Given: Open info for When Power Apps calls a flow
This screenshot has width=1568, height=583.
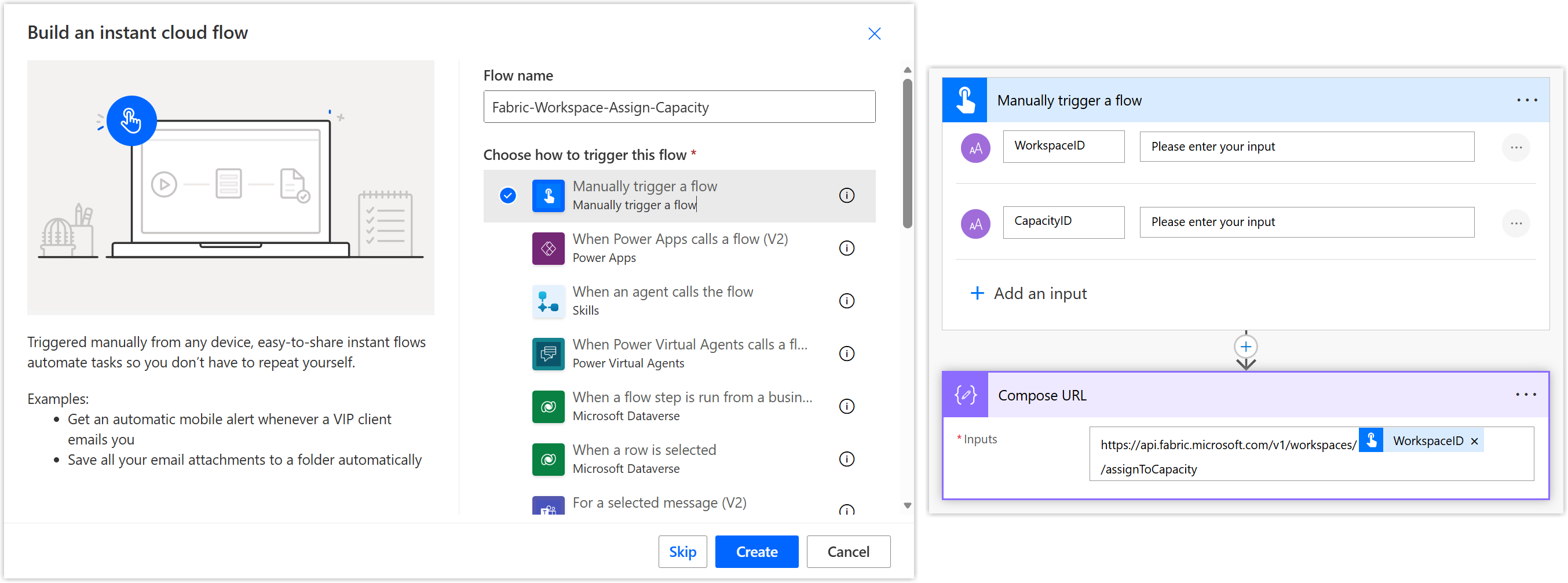Looking at the screenshot, I should (847, 249).
